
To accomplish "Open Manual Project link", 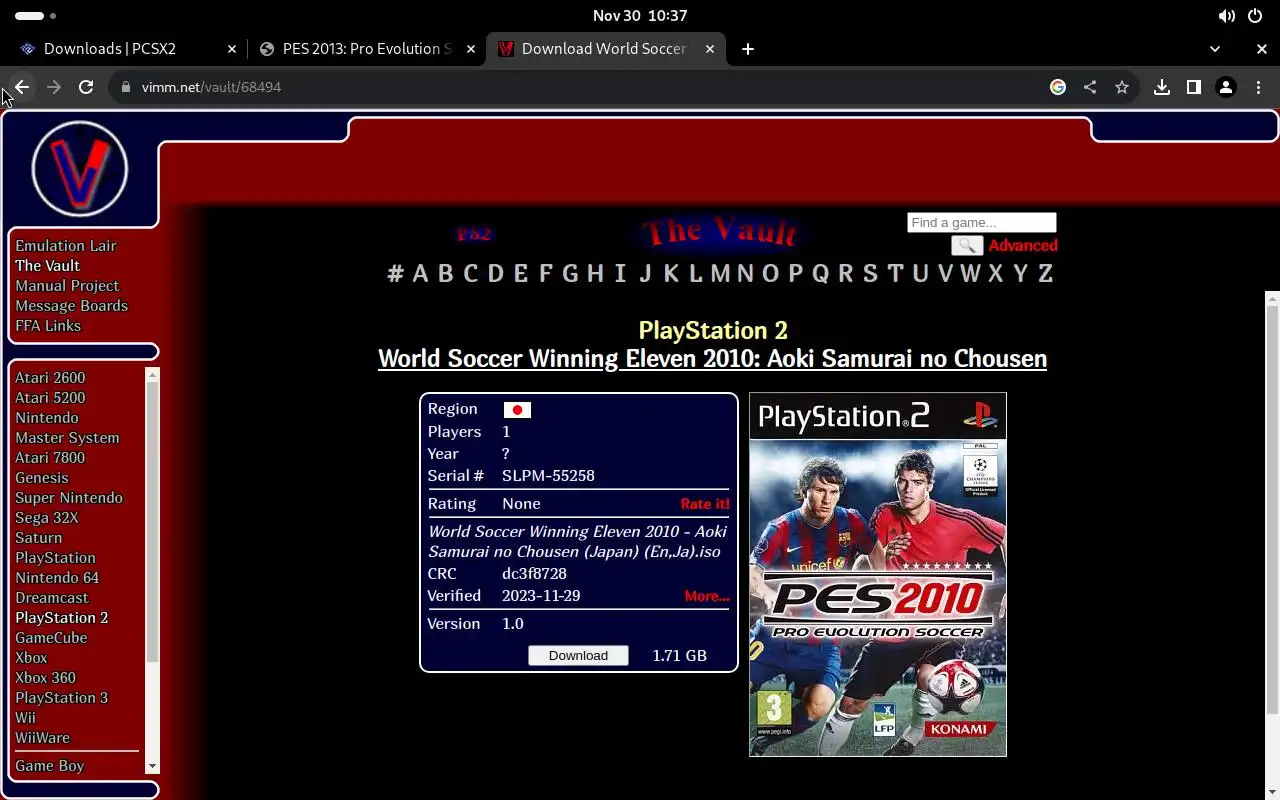I will pyautogui.click(x=67, y=286).
